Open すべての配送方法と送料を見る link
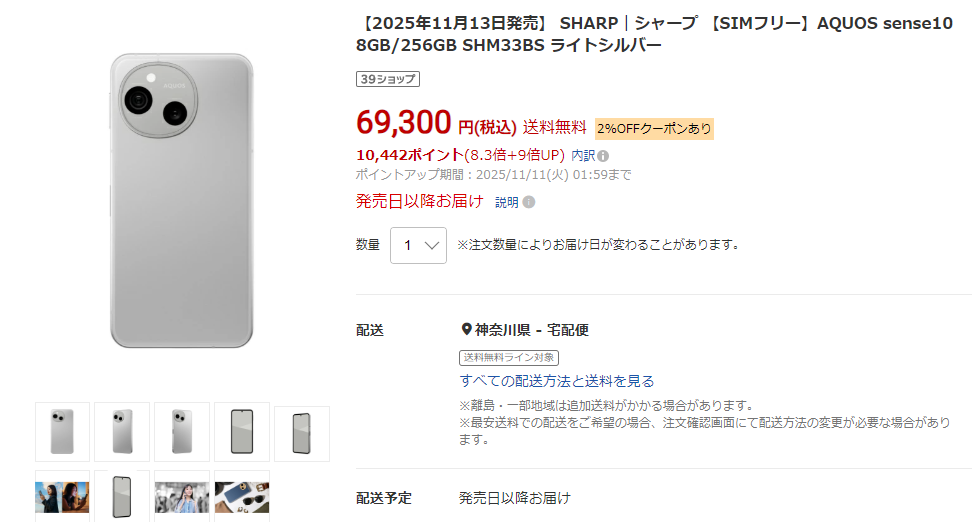The width and height of the screenshot is (976, 522). [557, 381]
